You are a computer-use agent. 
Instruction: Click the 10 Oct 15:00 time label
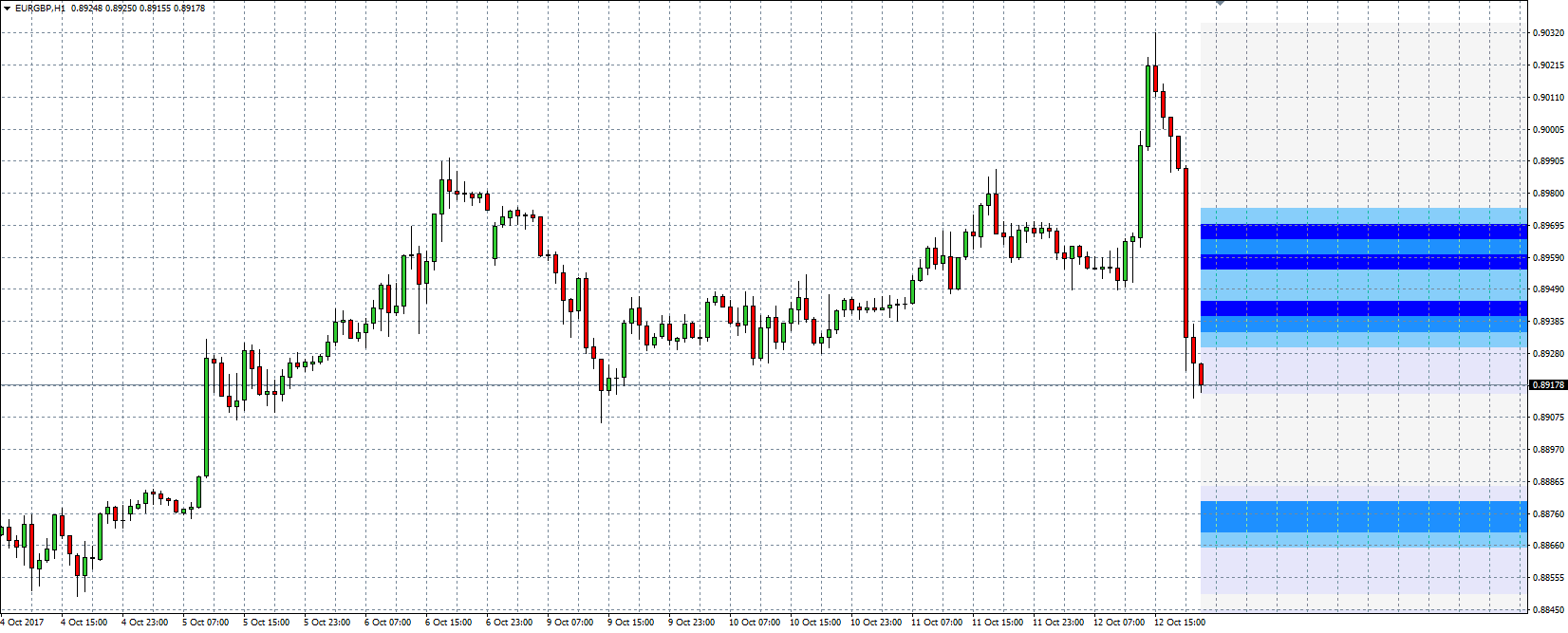click(815, 623)
